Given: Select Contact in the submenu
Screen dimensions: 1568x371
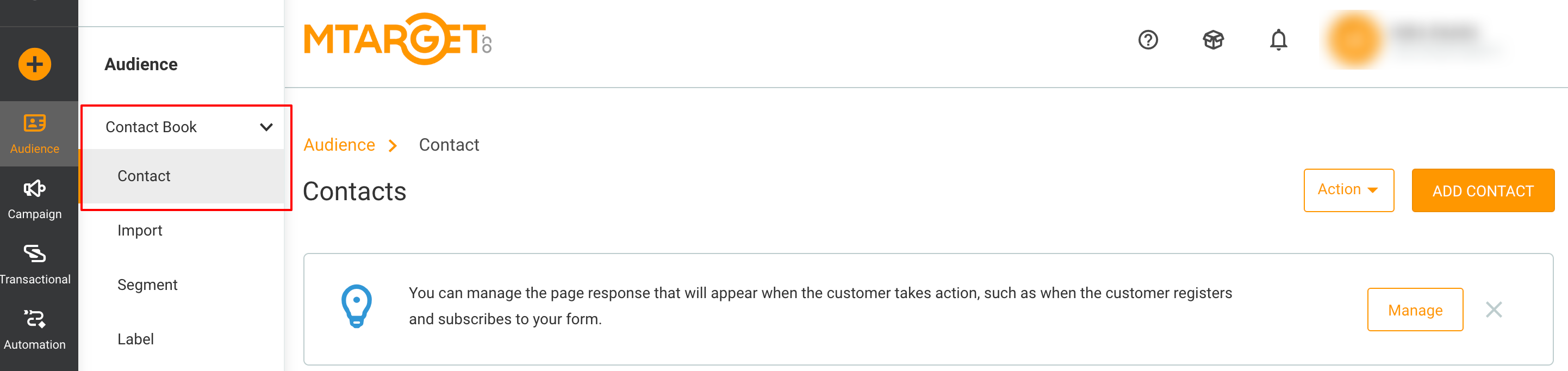Looking at the screenshot, I should pos(144,176).
